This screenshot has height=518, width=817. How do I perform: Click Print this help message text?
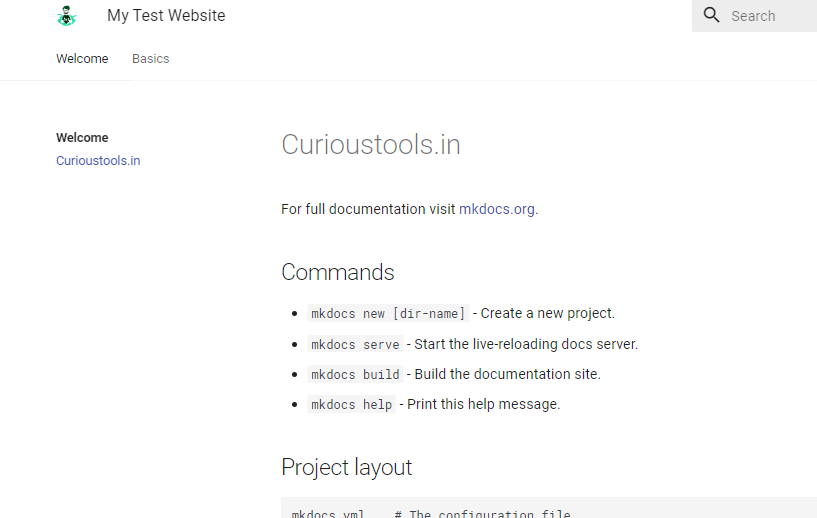[484, 404]
